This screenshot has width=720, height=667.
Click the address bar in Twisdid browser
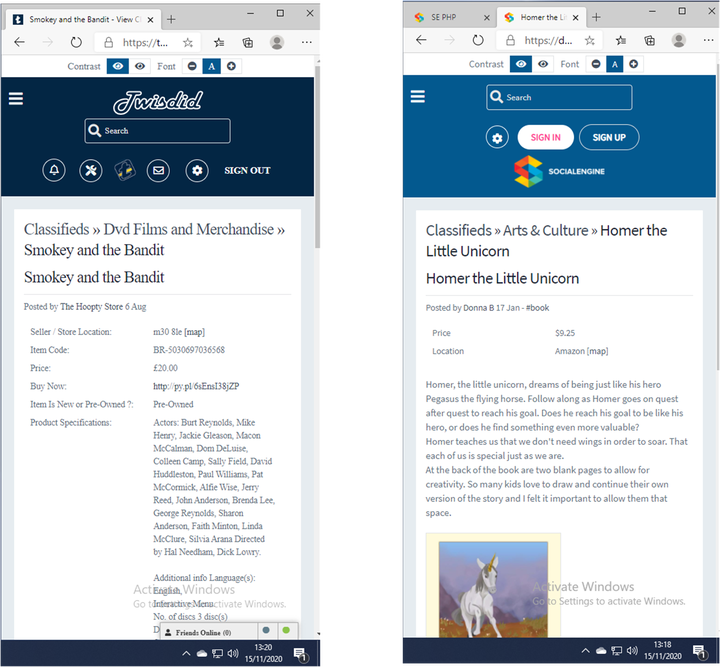tap(145, 43)
